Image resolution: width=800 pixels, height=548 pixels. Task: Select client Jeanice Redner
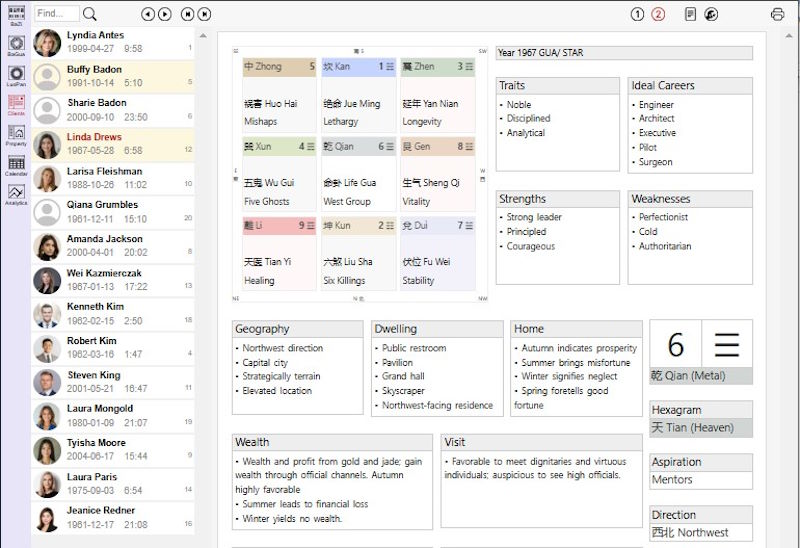pyautogui.click(x=113, y=518)
